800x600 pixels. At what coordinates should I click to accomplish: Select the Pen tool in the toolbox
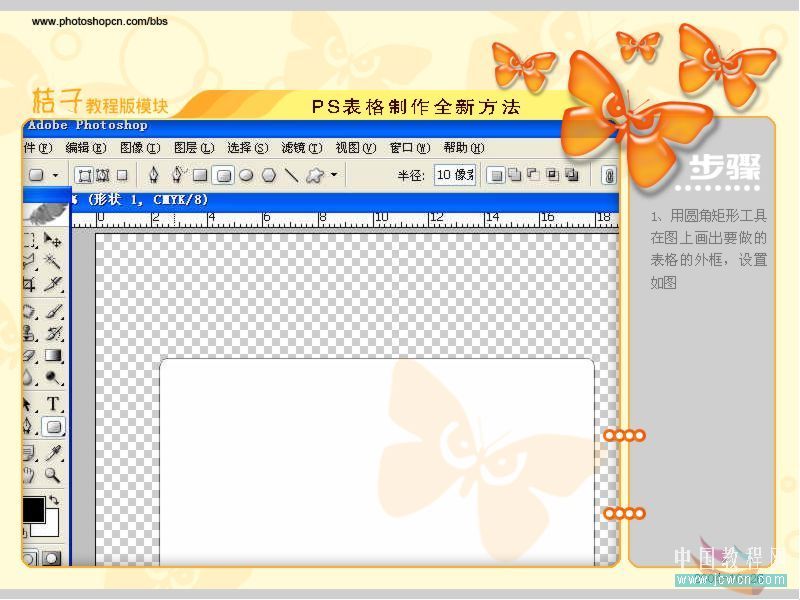point(29,427)
